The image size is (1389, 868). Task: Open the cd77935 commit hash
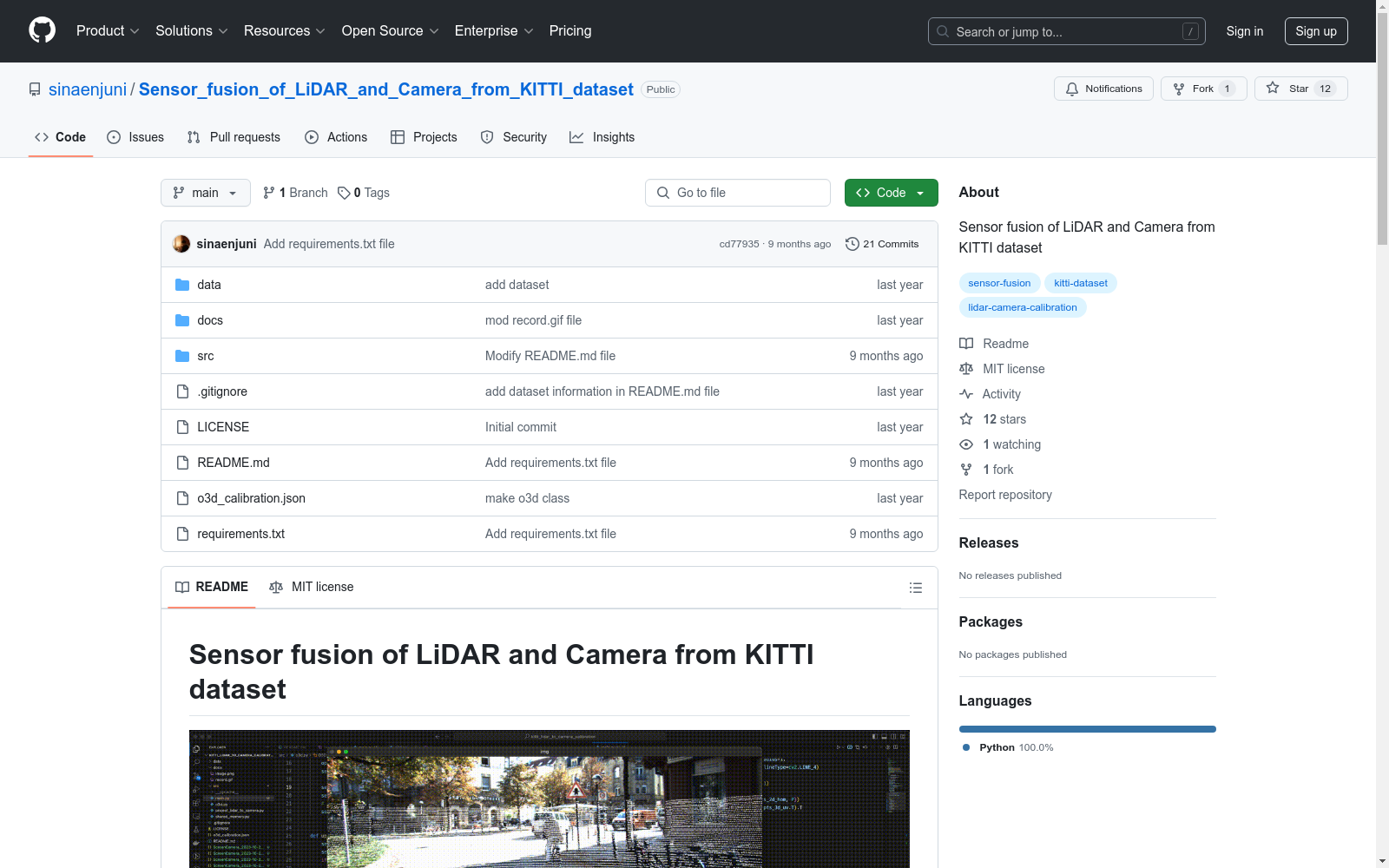pyautogui.click(x=739, y=244)
